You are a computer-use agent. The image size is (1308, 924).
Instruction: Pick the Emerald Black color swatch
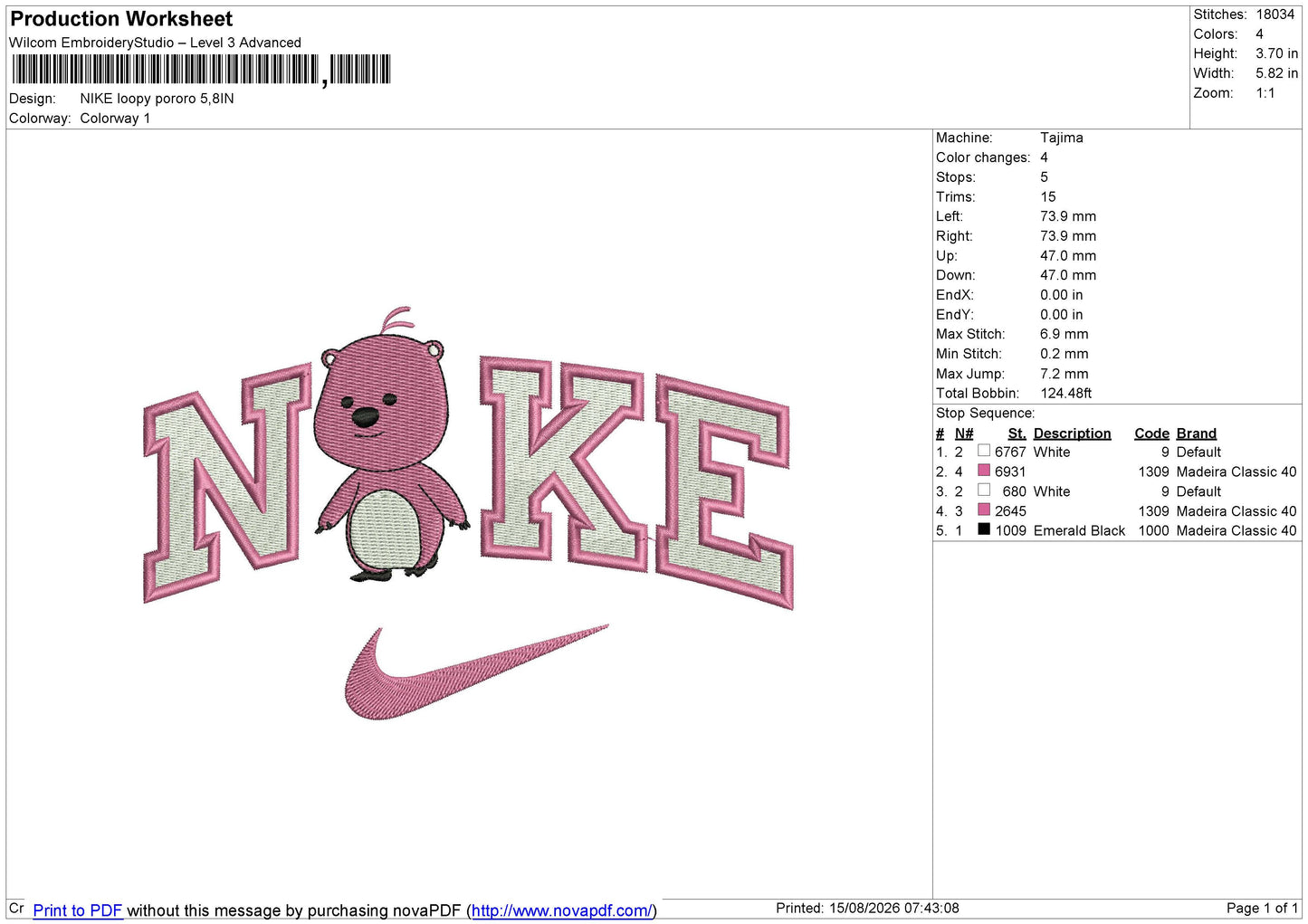(984, 529)
